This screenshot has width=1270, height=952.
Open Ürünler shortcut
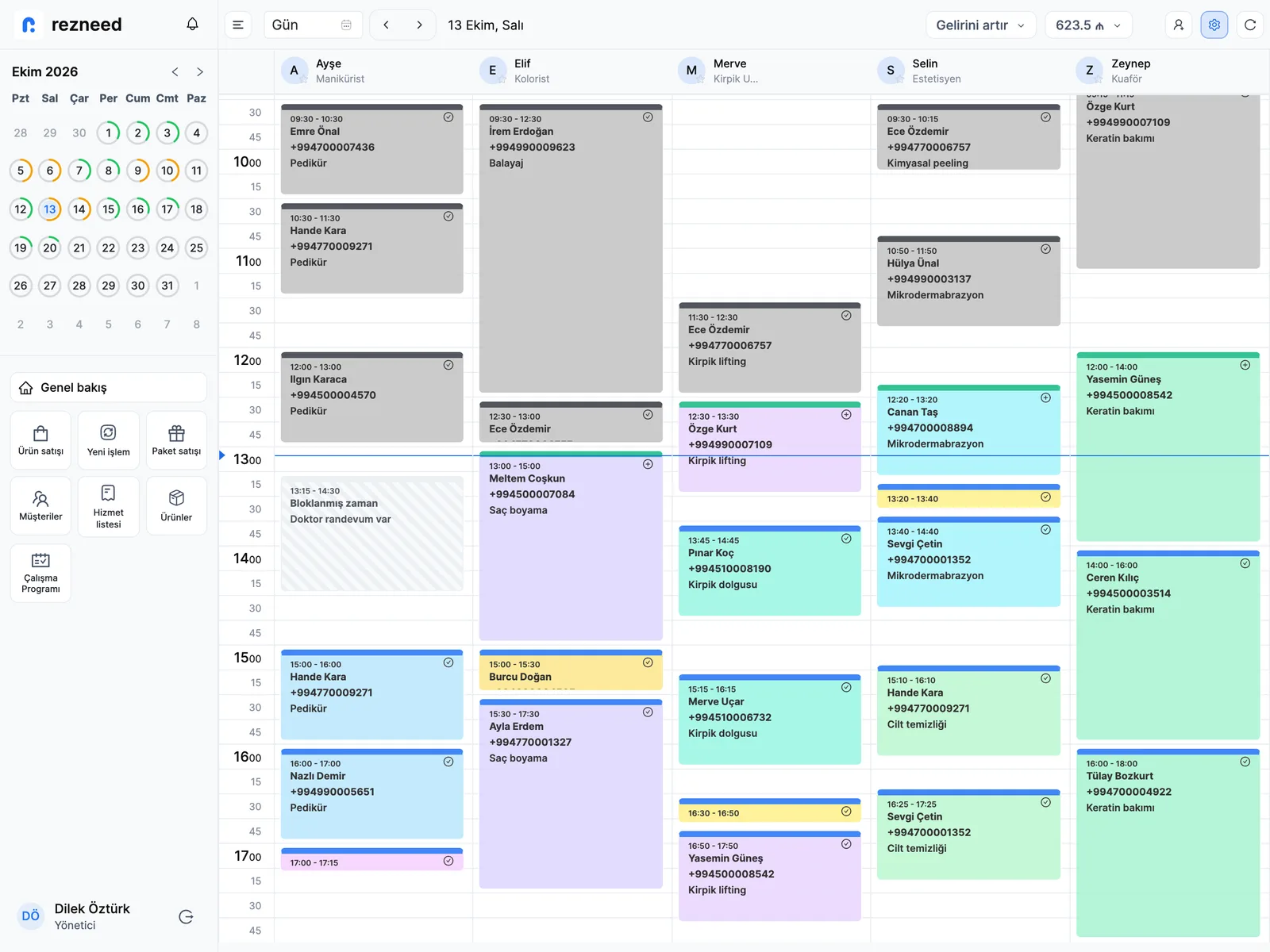pos(176,506)
